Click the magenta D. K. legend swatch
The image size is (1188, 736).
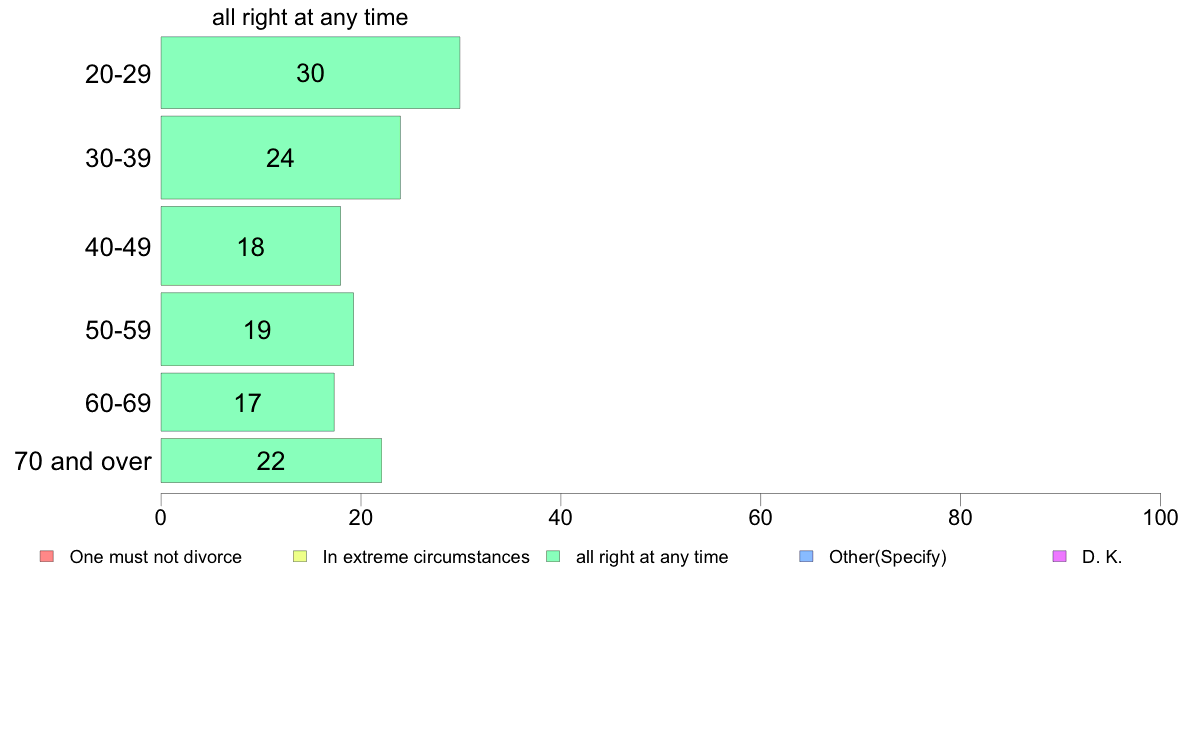pyautogui.click(x=1059, y=556)
